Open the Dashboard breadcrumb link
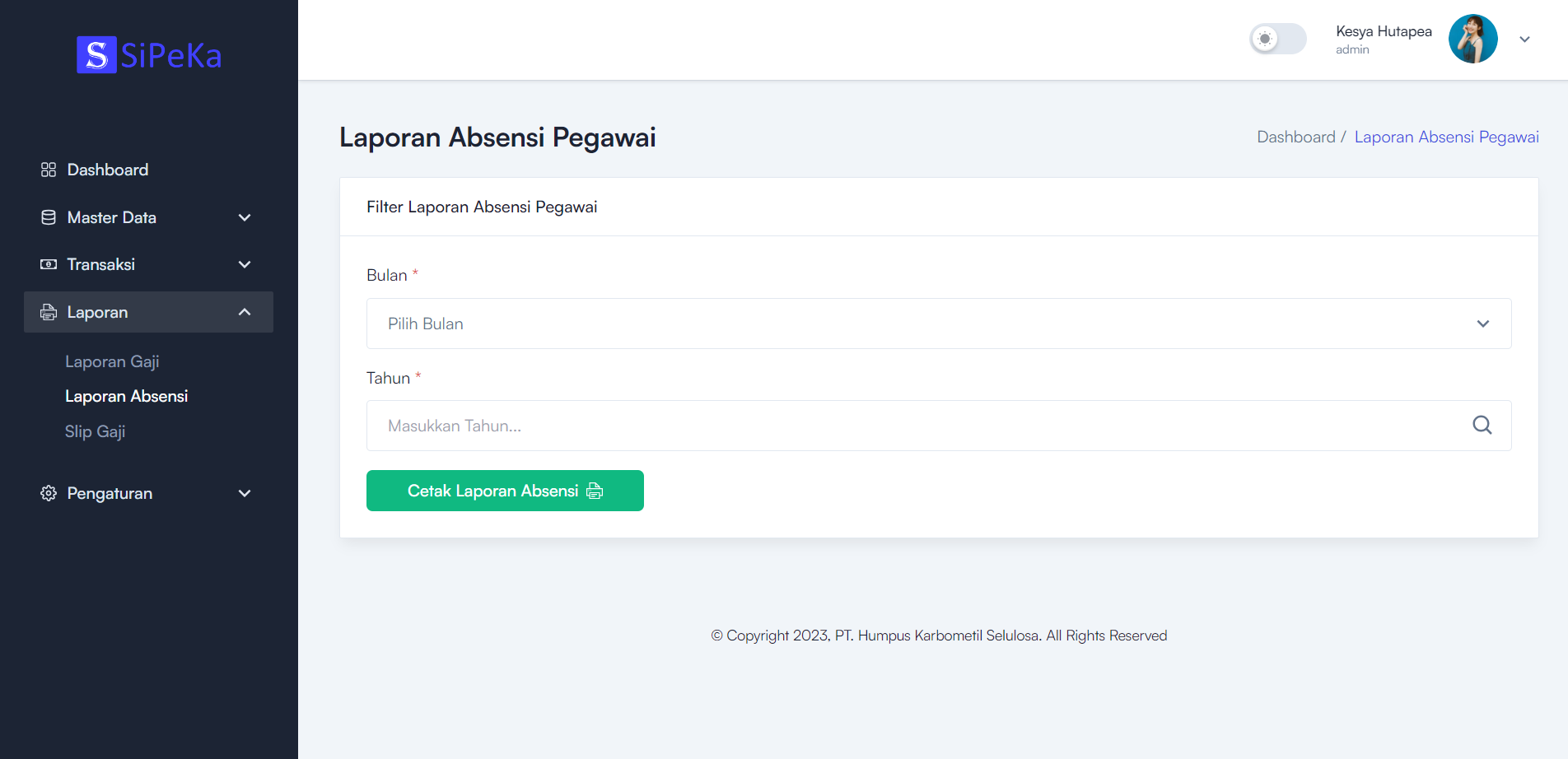Image resolution: width=1568 pixels, height=759 pixels. click(x=1295, y=137)
